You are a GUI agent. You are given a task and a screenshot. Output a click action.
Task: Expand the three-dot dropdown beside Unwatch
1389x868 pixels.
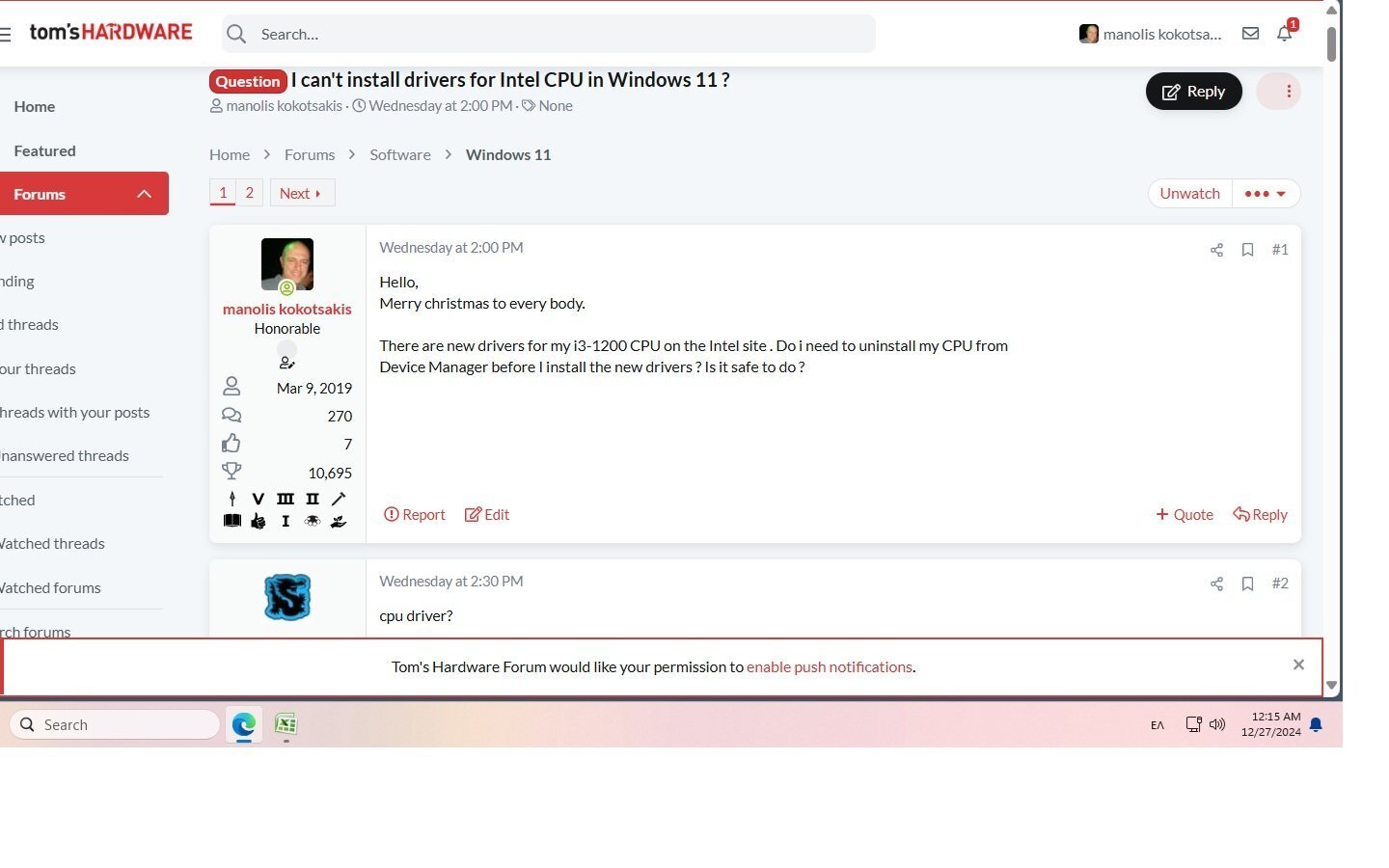pos(1266,193)
